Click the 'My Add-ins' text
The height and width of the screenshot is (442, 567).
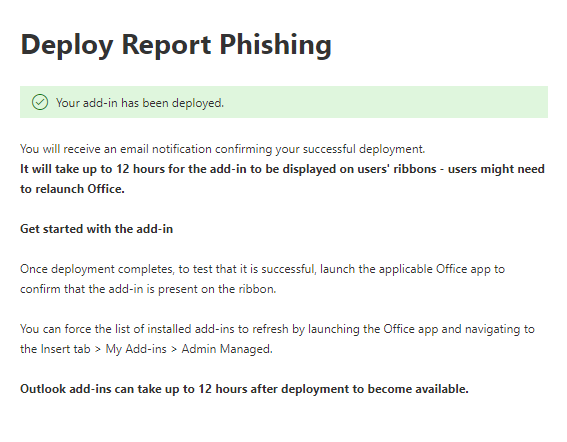tap(136, 349)
